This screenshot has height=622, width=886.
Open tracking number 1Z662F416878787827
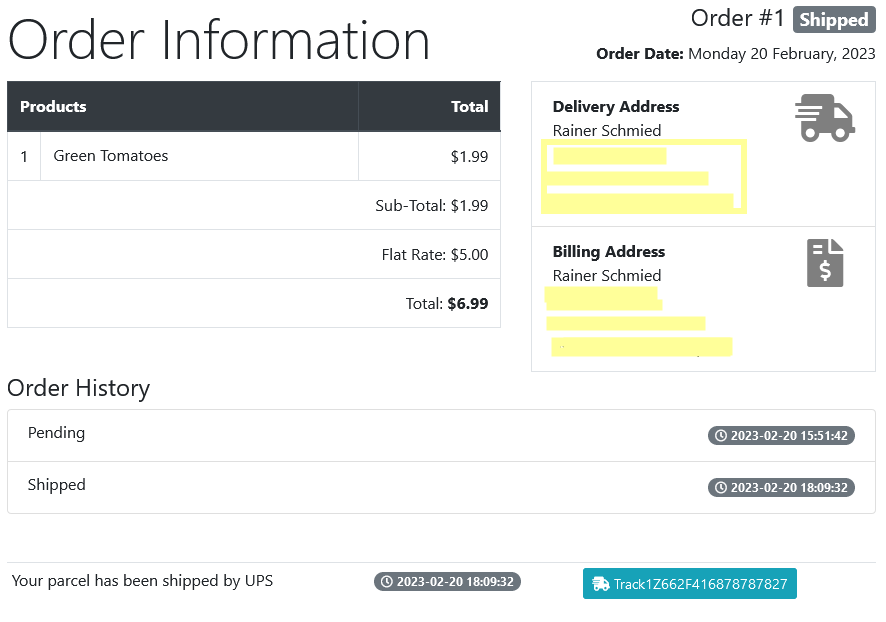[x=689, y=584]
